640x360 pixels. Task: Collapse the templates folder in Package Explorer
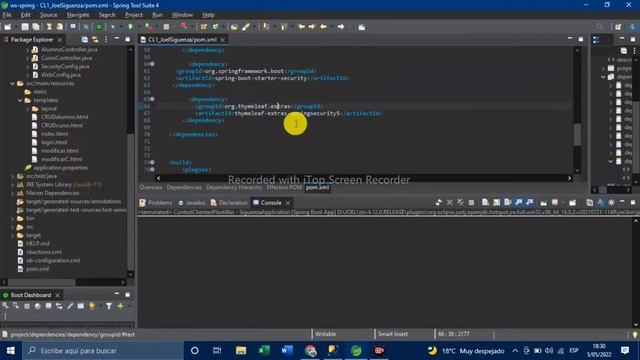[20, 100]
